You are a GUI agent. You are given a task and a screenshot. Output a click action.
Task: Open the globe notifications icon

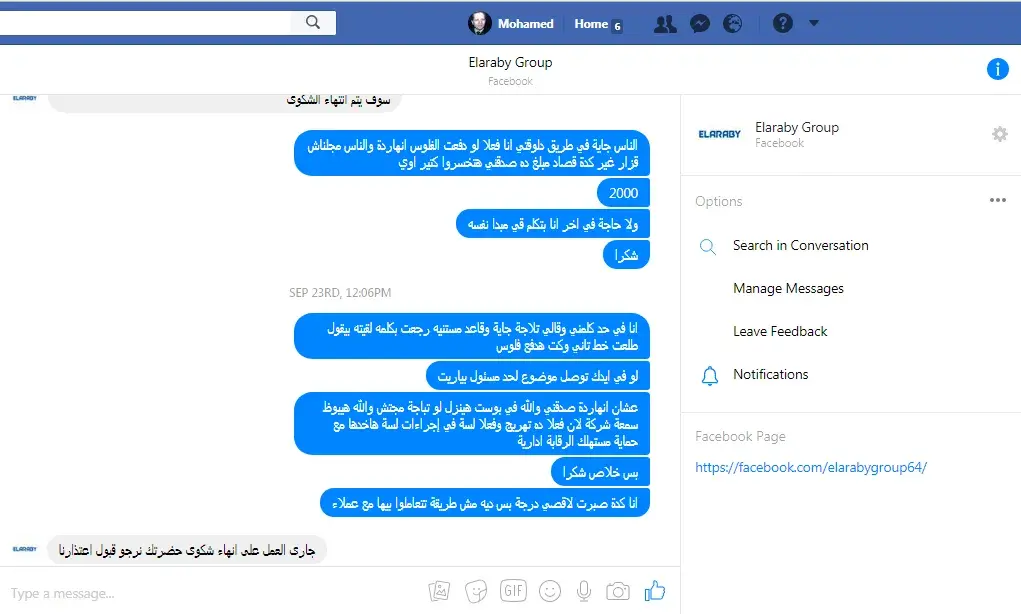click(x=733, y=24)
